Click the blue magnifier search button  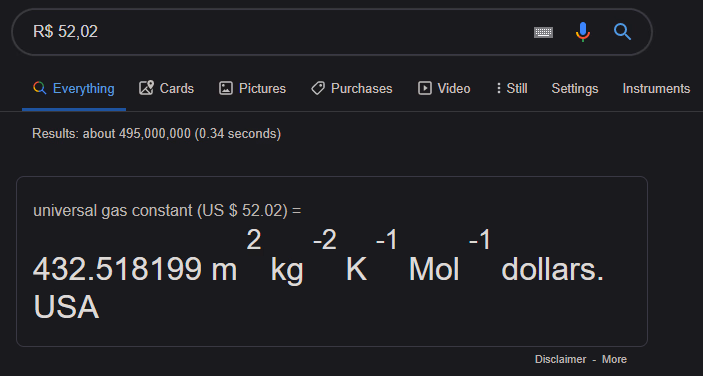pos(622,32)
